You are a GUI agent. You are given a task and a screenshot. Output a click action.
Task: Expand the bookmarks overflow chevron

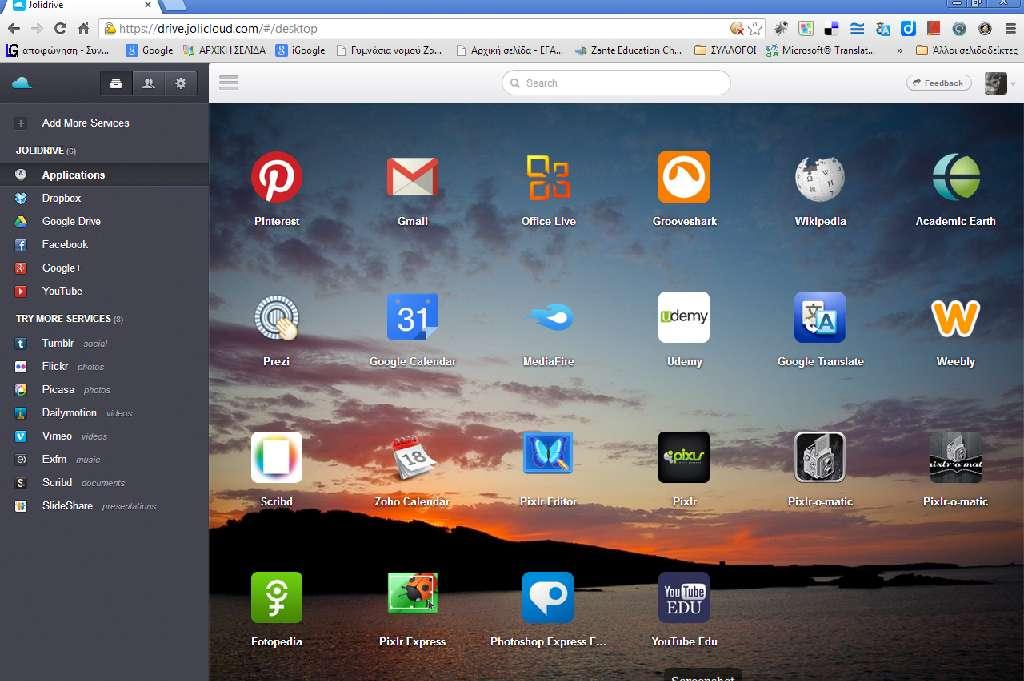tap(900, 50)
